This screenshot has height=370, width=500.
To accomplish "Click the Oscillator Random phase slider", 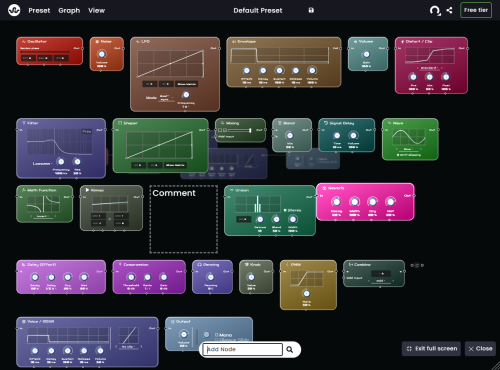I will 45,52.
